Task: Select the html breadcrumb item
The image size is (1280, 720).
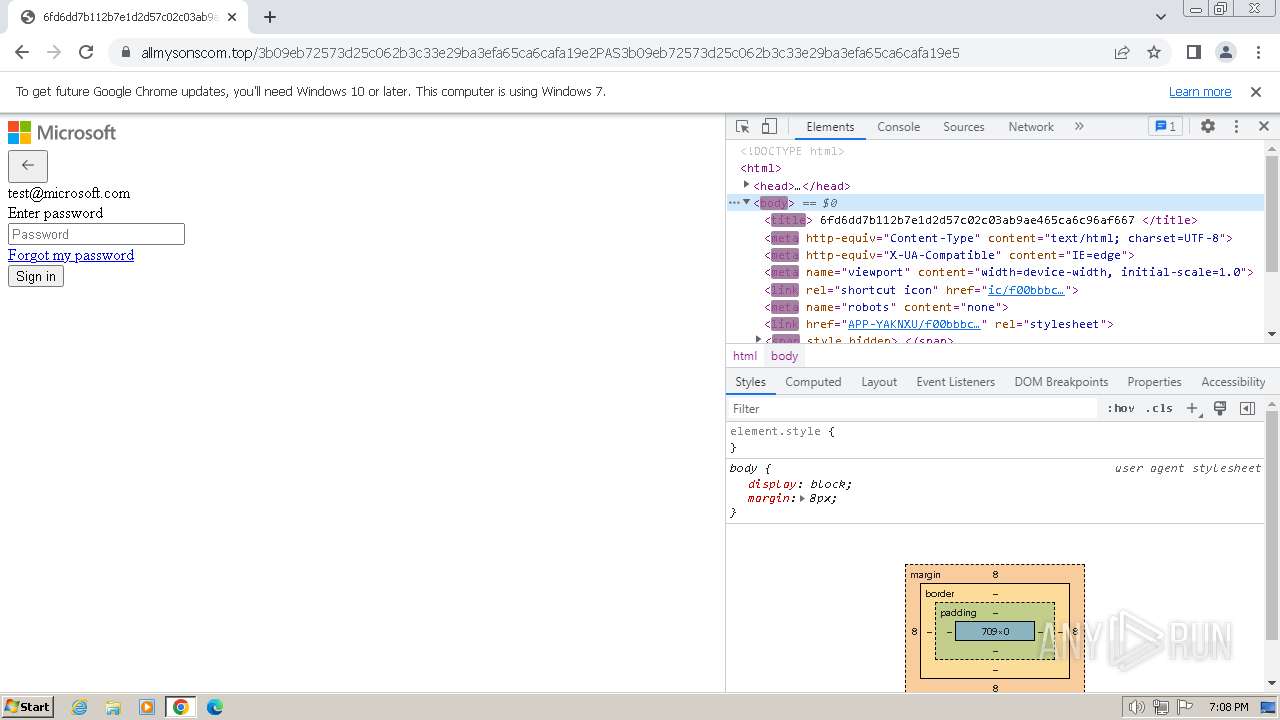Action: pos(745,356)
